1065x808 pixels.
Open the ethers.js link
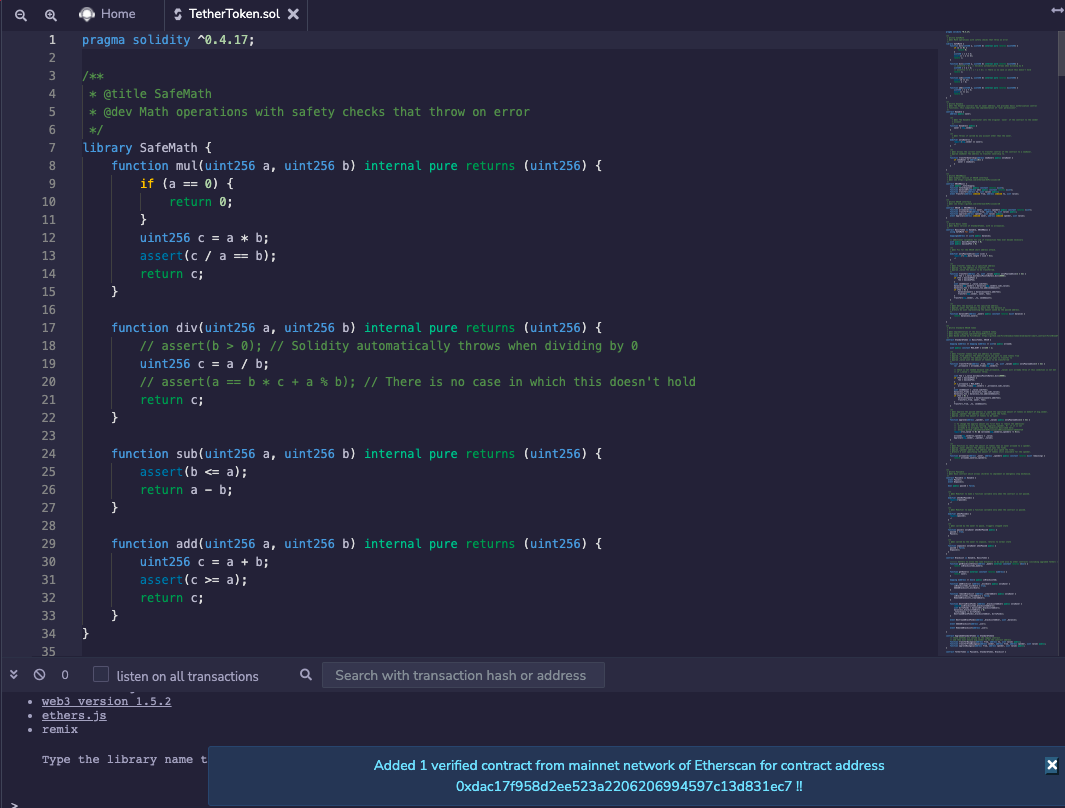click(74, 716)
